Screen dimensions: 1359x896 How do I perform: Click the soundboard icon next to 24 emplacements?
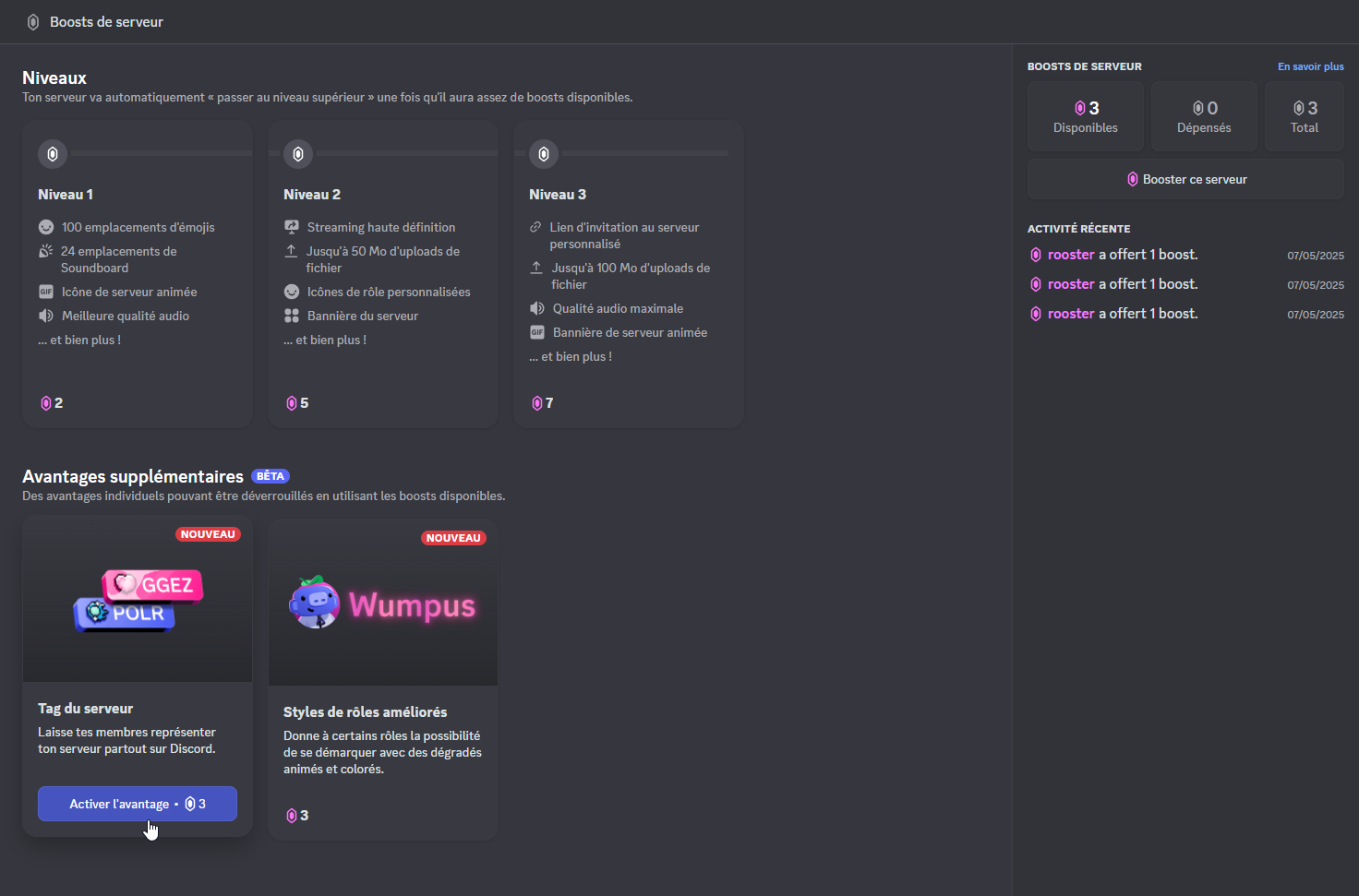[46, 251]
